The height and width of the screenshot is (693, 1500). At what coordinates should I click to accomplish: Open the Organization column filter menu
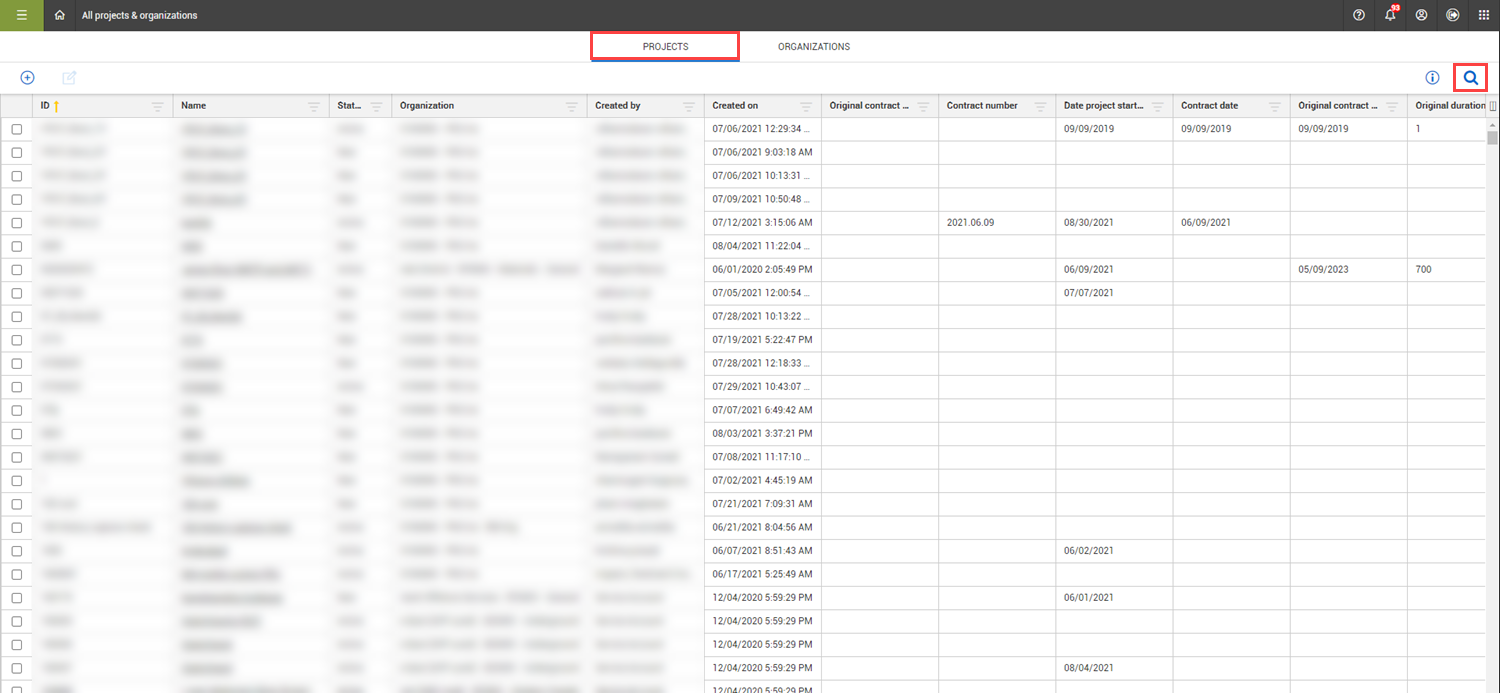(x=571, y=106)
